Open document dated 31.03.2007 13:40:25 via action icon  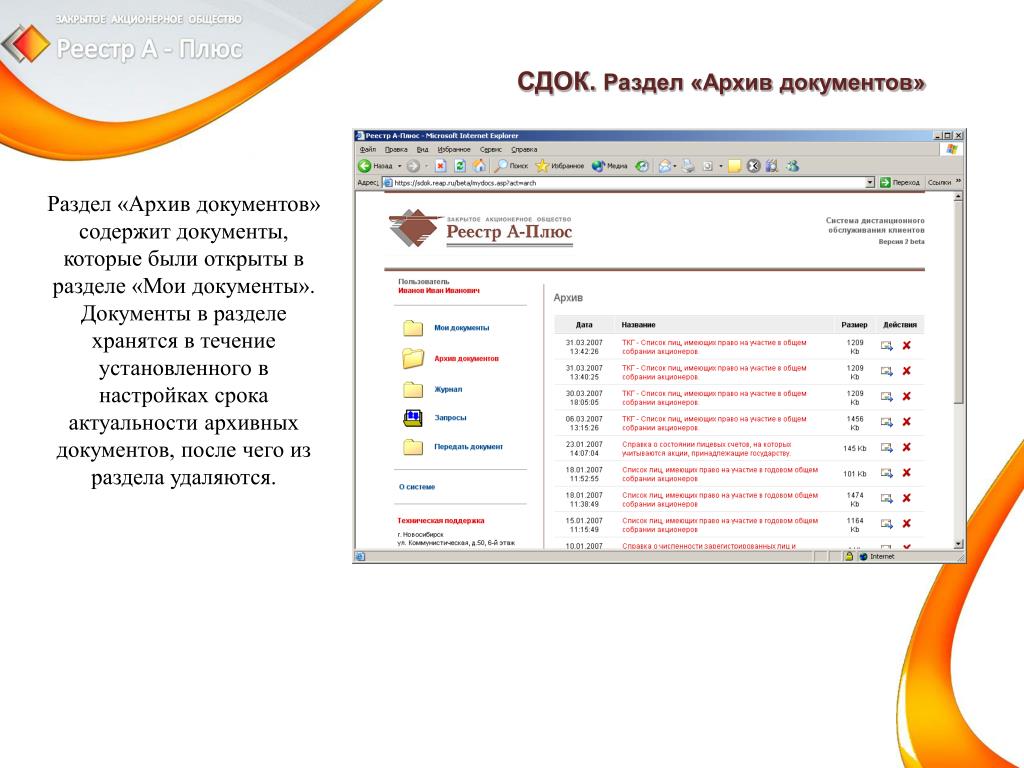coord(886,371)
